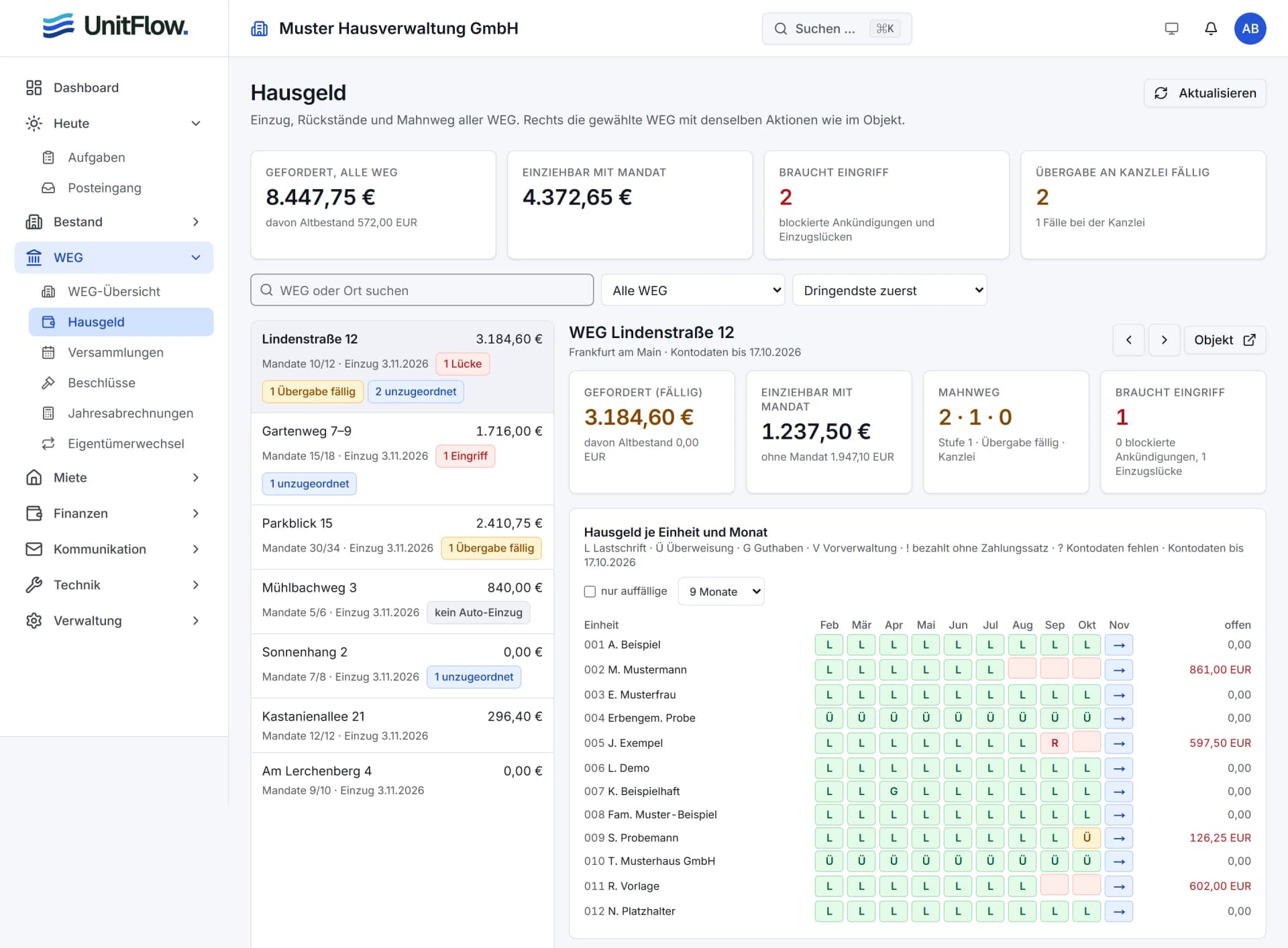
Task: Focus the WEG oder Ort suchen field
Action: point(422,291)
